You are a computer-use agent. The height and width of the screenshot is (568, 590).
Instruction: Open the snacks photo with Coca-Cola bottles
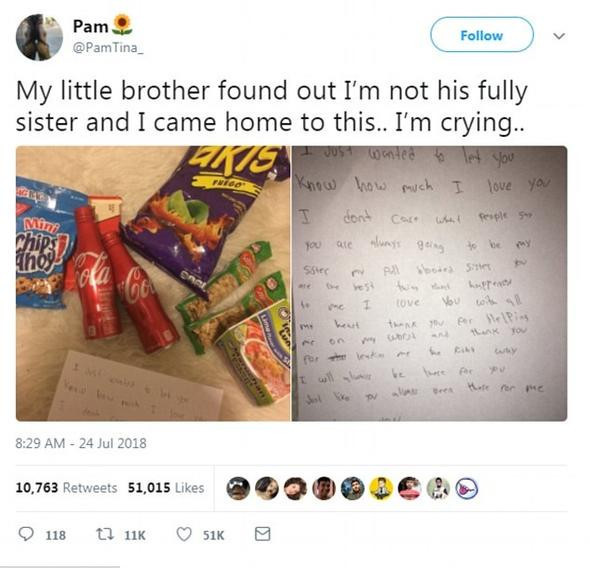coord(153,283)
